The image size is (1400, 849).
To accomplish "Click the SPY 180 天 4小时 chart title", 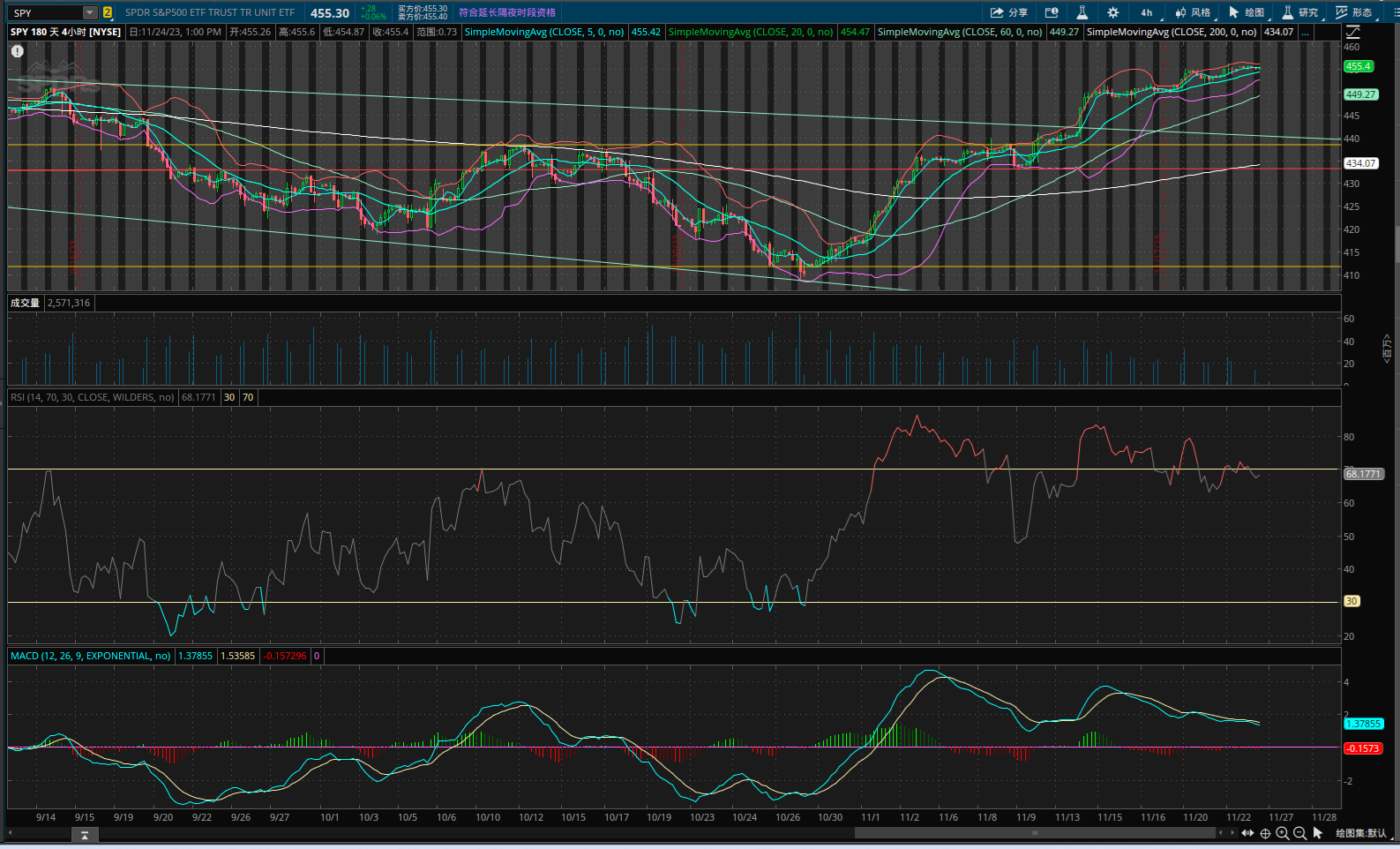I will (x=66, y=32).
